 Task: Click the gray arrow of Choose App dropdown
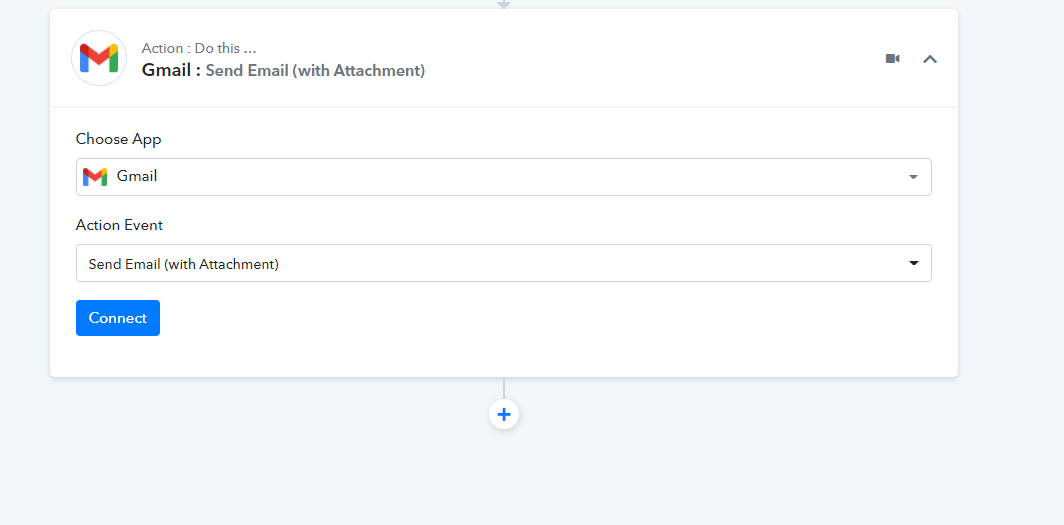point(913,177)
